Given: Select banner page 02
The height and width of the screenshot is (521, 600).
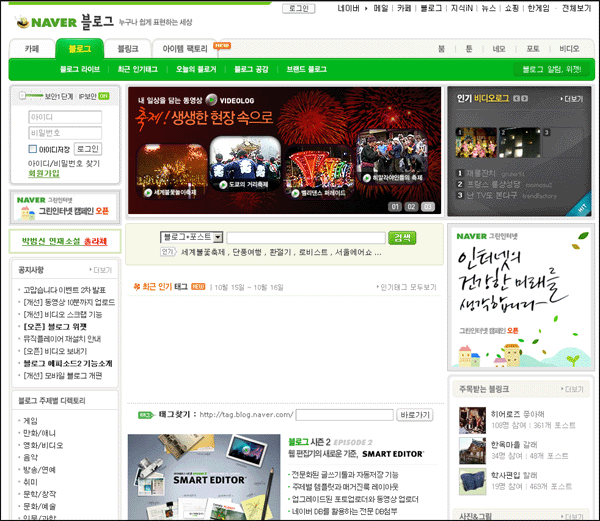Looking at the screenshot, I should [411, 207].
